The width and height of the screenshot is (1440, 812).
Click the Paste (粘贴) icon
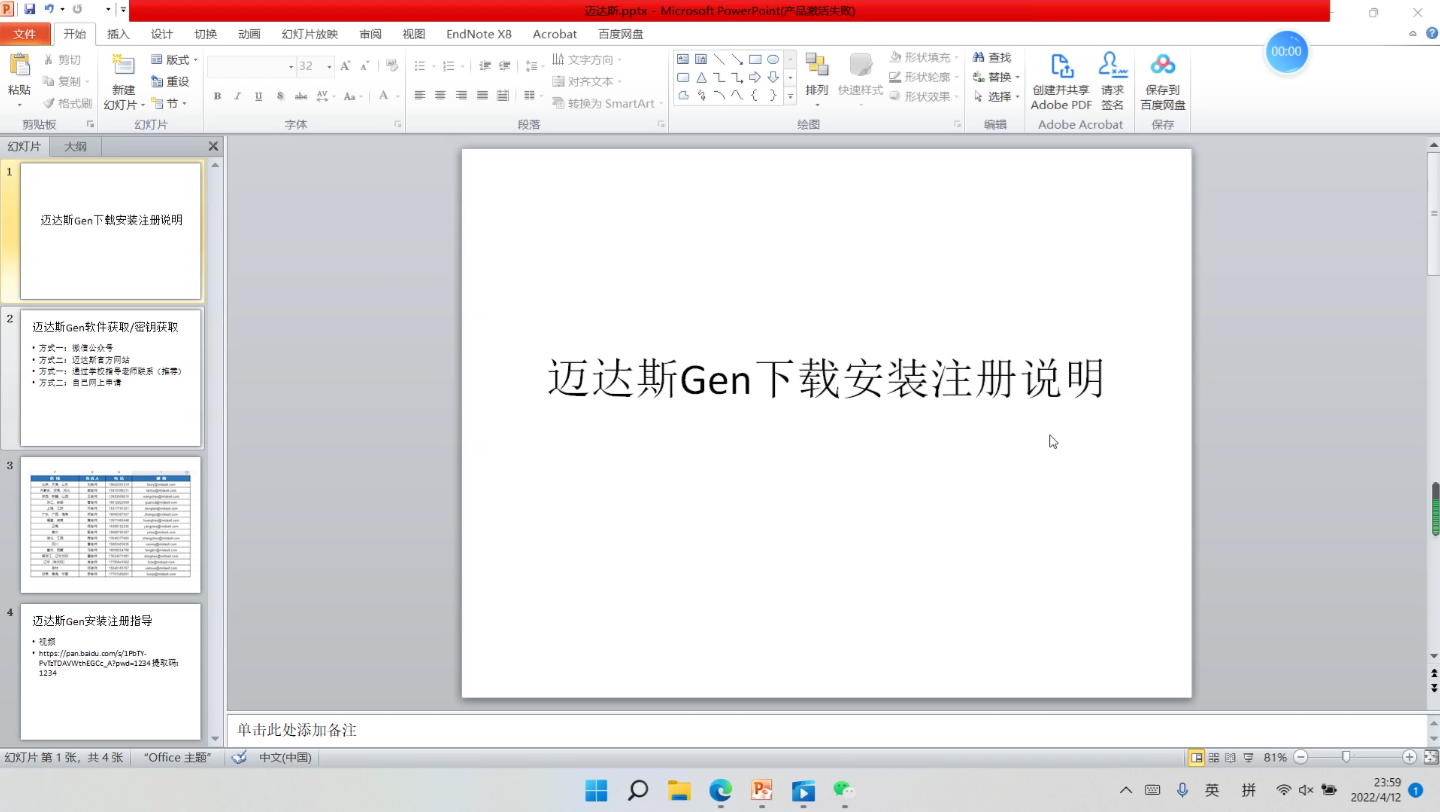coord(19,66)
